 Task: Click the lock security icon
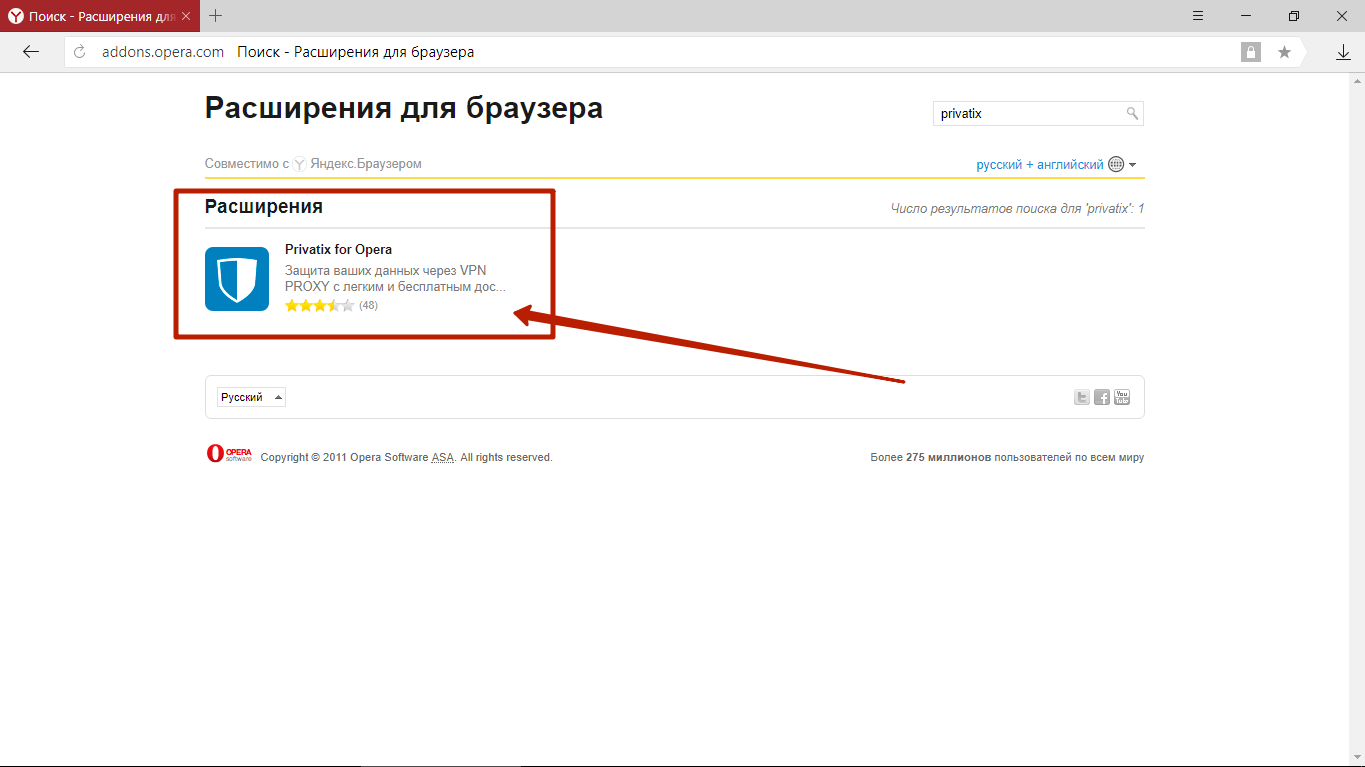[1251, 52]
